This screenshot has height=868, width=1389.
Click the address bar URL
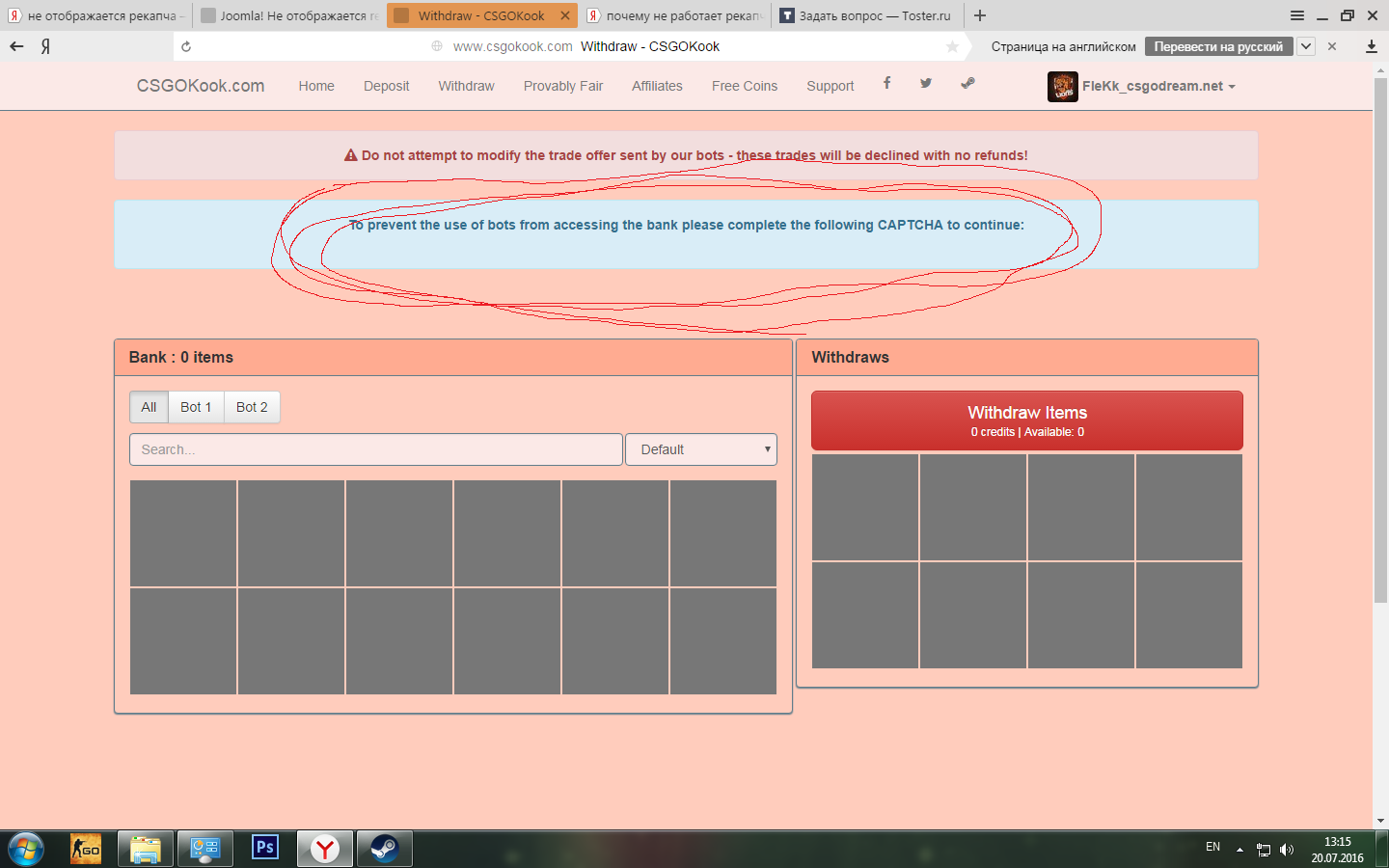coord(512,46)
